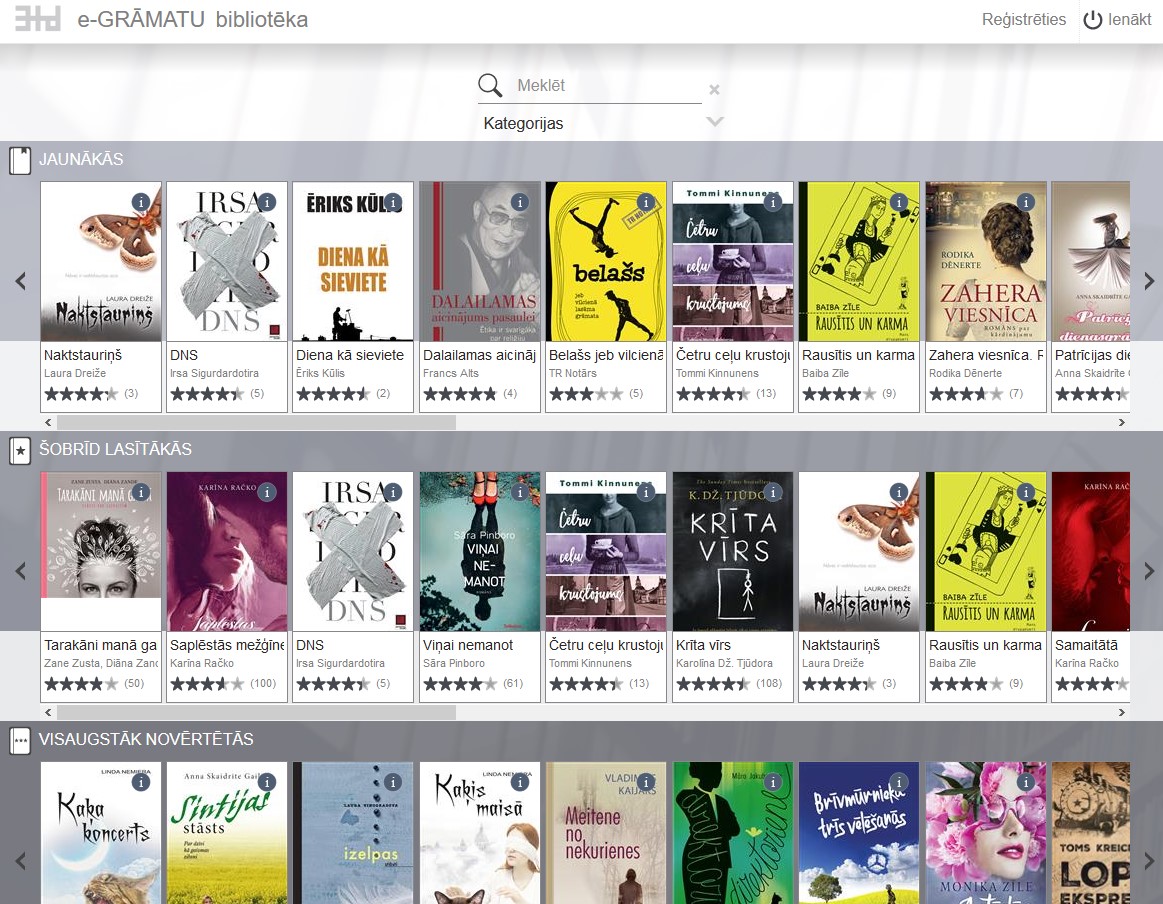The image size is (1163, 904).
Task: Click right arrow of Jaunākās scrollbar
Action: pos(1121,423)
